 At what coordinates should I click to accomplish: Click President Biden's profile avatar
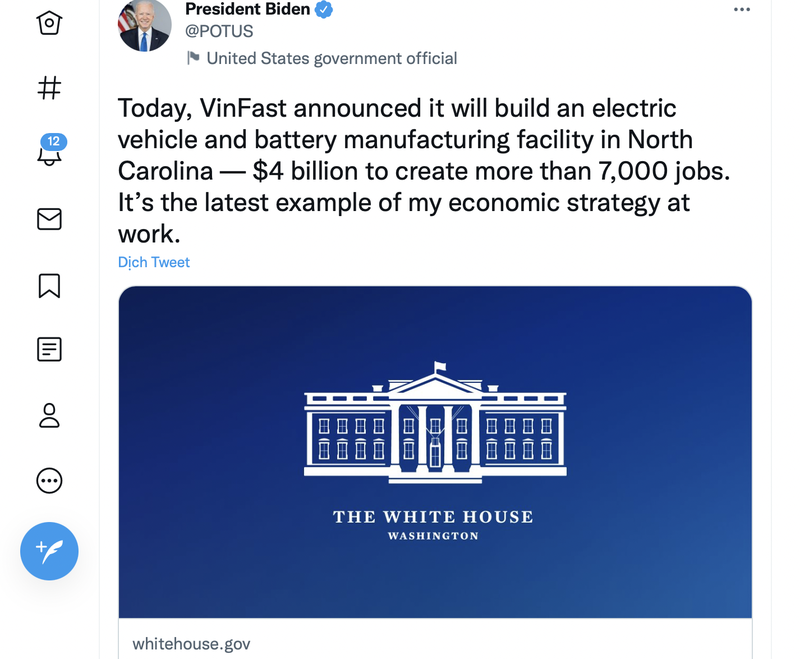click(x=144, y=26)
